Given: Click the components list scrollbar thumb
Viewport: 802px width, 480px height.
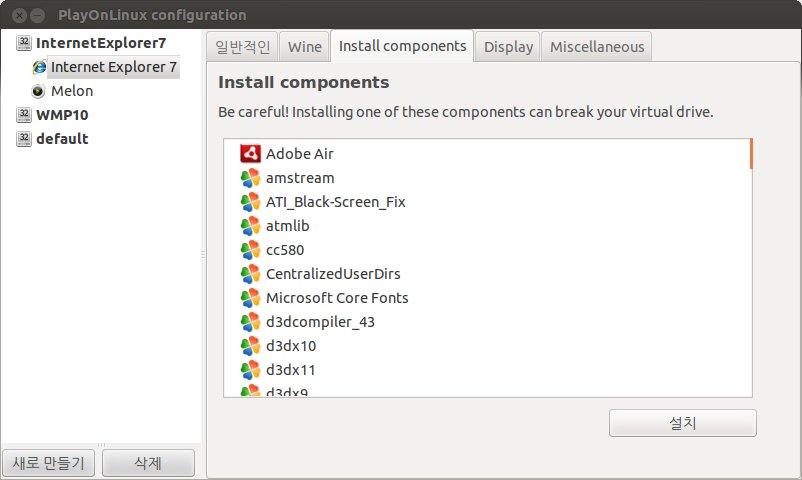Looking at the screenshot, I should pyautogui.click(x=751, y=154).
